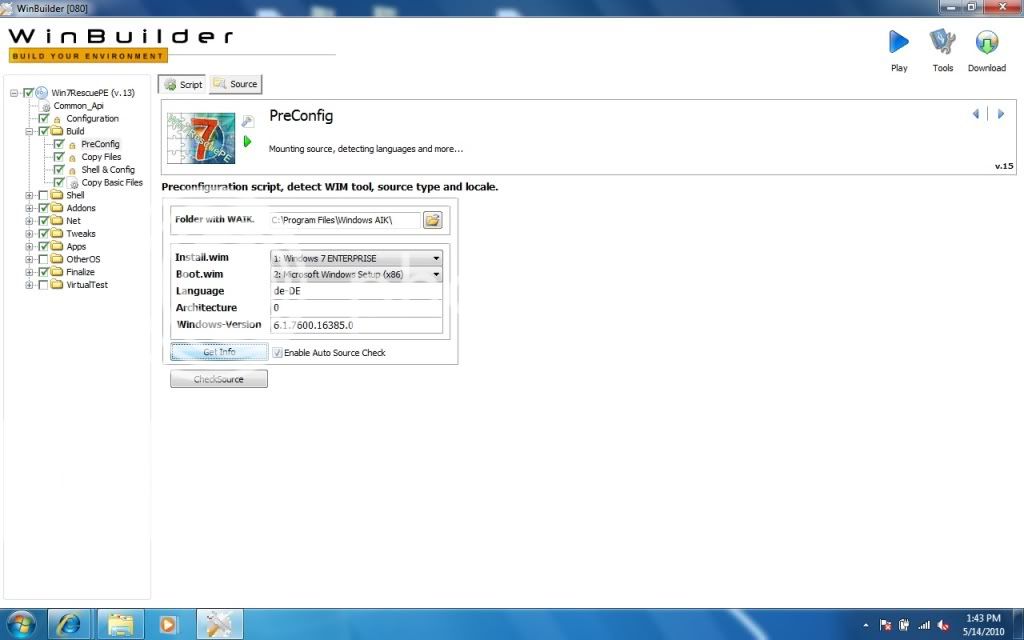Viewport: 1024px width, 640px height.
Task: Open the clock and date in tray
Action: [x=983, y=625]
